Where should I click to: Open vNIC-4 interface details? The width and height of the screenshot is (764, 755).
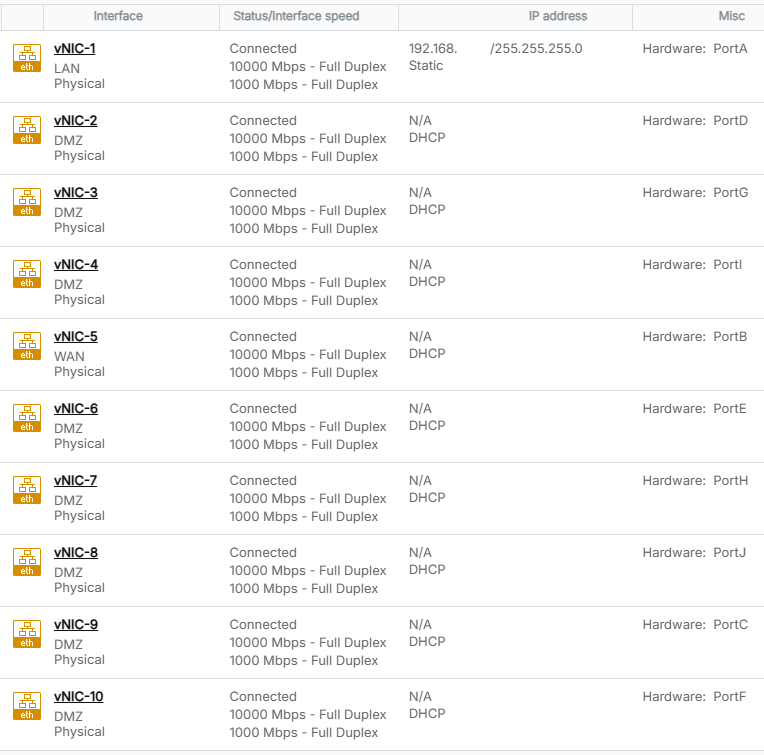[75, 265]
